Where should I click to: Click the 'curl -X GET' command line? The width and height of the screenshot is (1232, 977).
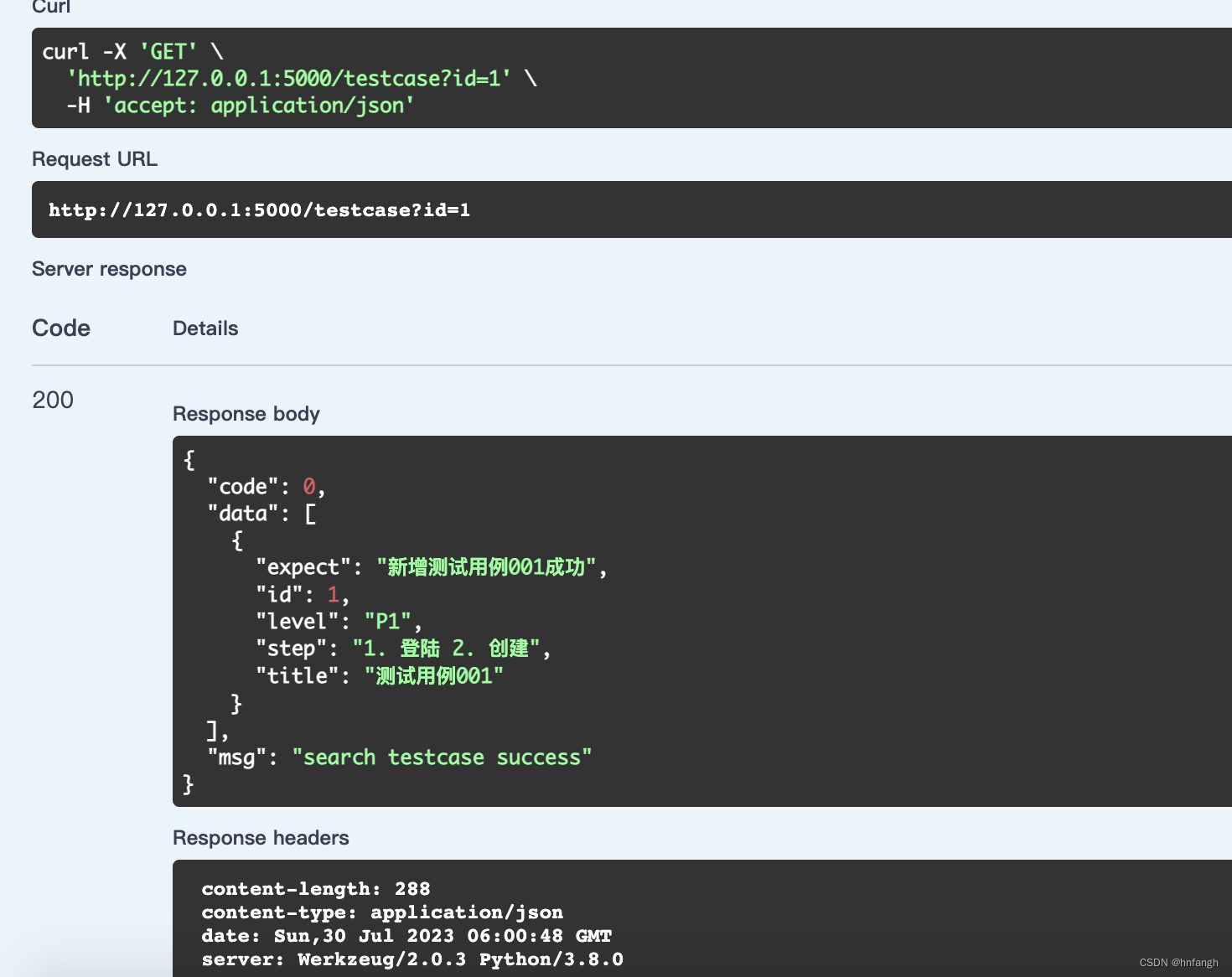[x=132, y=52]
